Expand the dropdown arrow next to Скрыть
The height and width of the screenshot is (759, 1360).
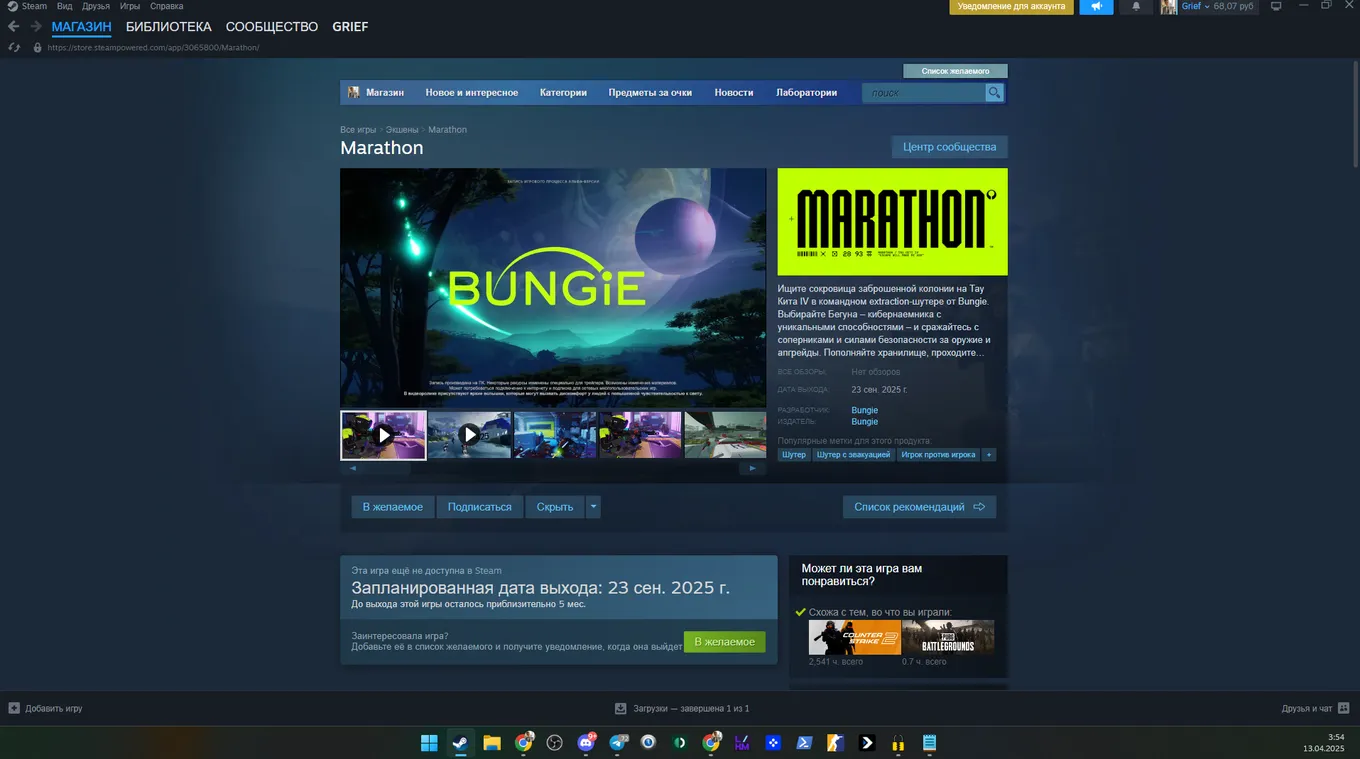point(593,507)
